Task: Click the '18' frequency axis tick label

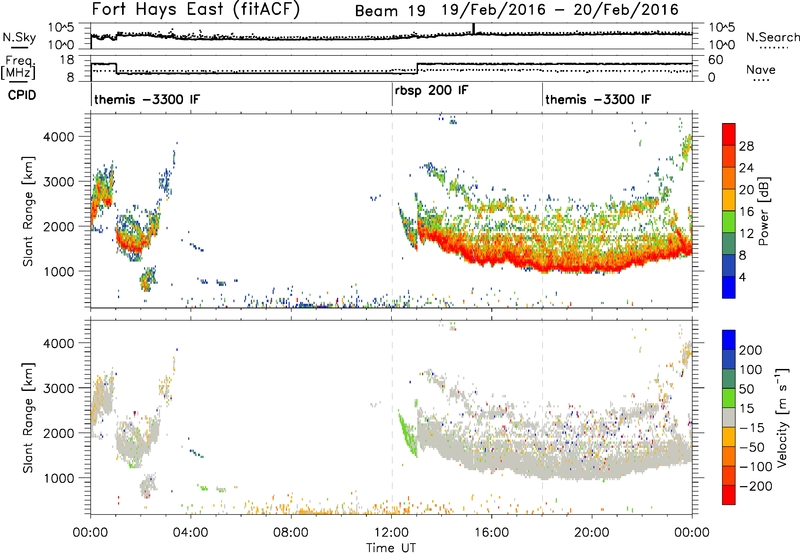Action: pyautogui.click(x=67, y=60)
